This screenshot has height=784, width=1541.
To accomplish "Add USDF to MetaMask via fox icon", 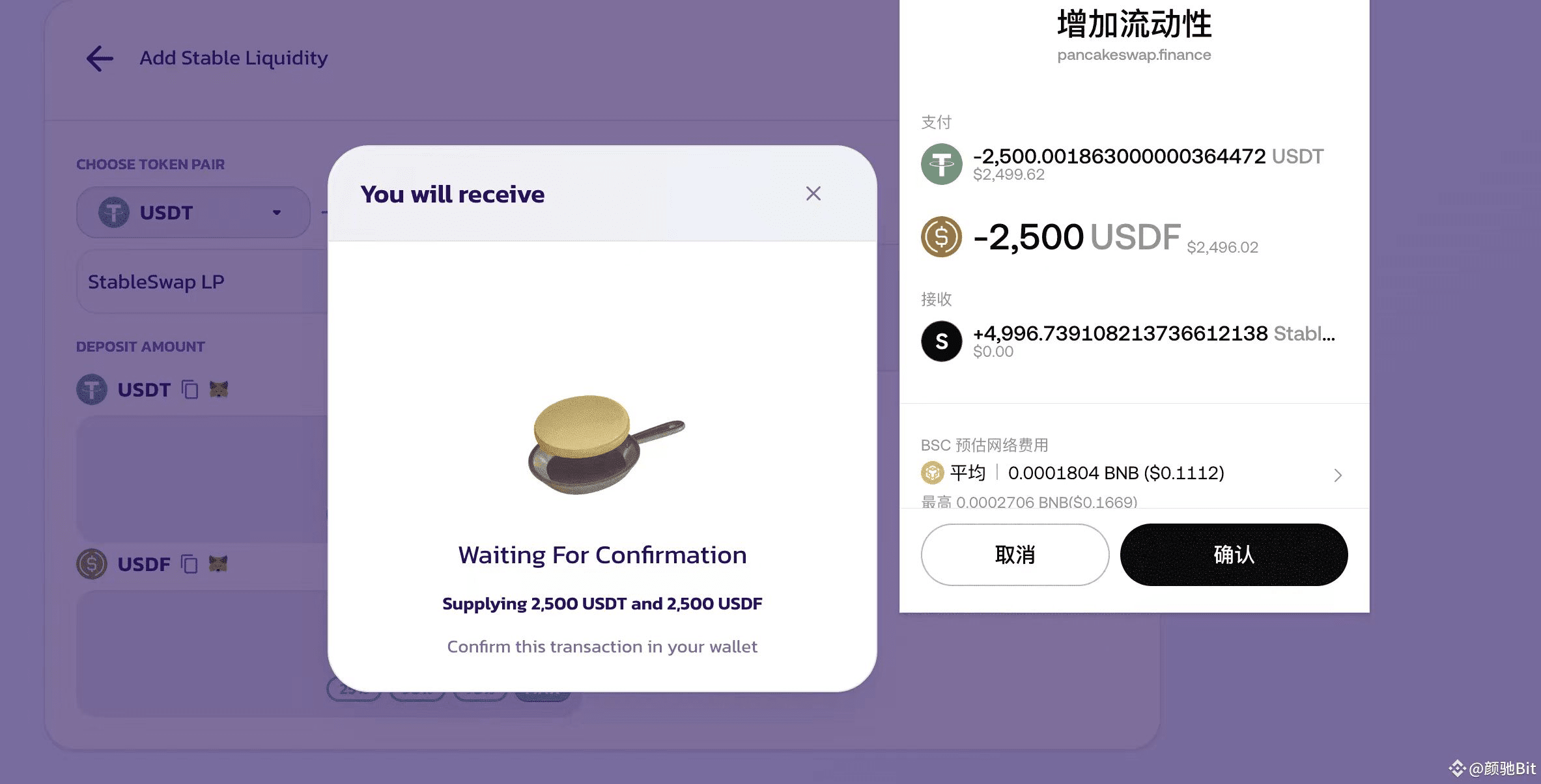I will 218,564.
